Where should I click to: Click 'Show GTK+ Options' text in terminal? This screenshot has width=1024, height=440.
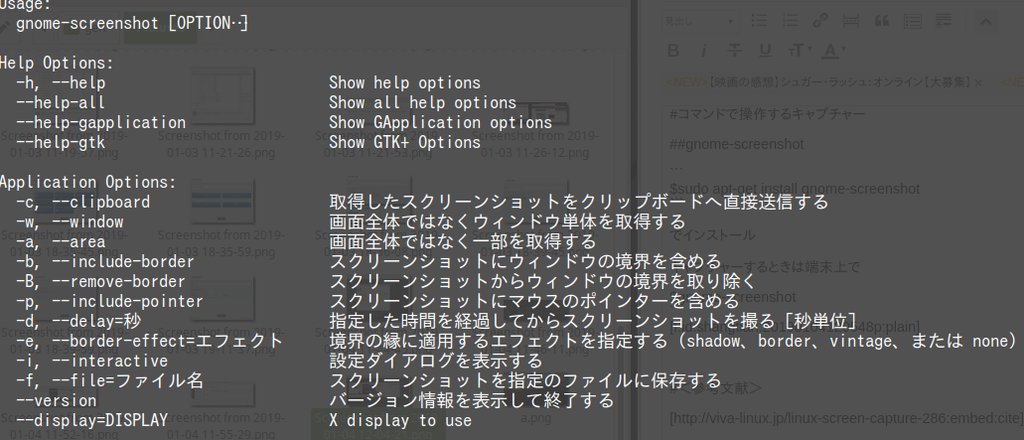405,142
